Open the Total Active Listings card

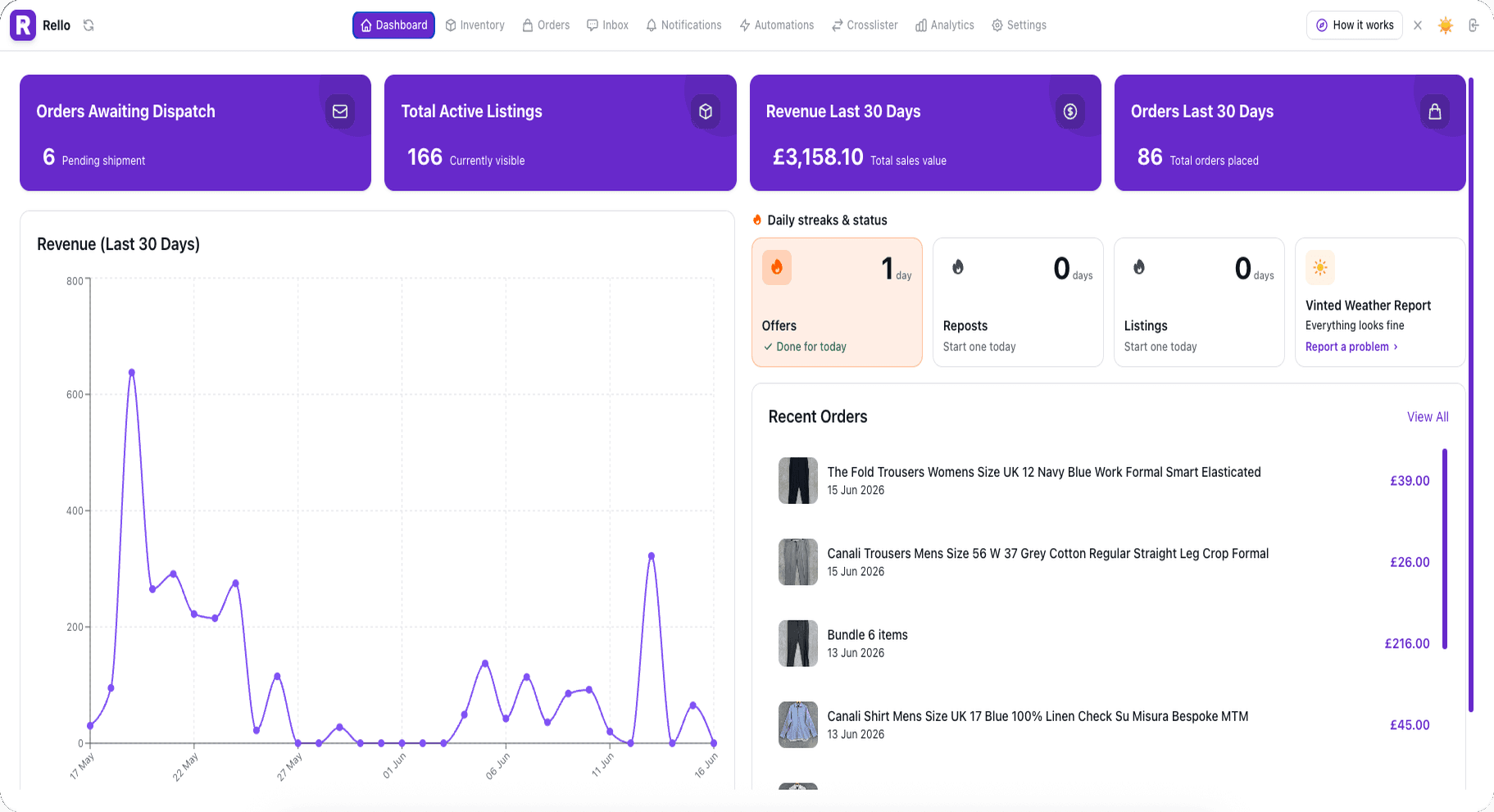pos(561,133)
